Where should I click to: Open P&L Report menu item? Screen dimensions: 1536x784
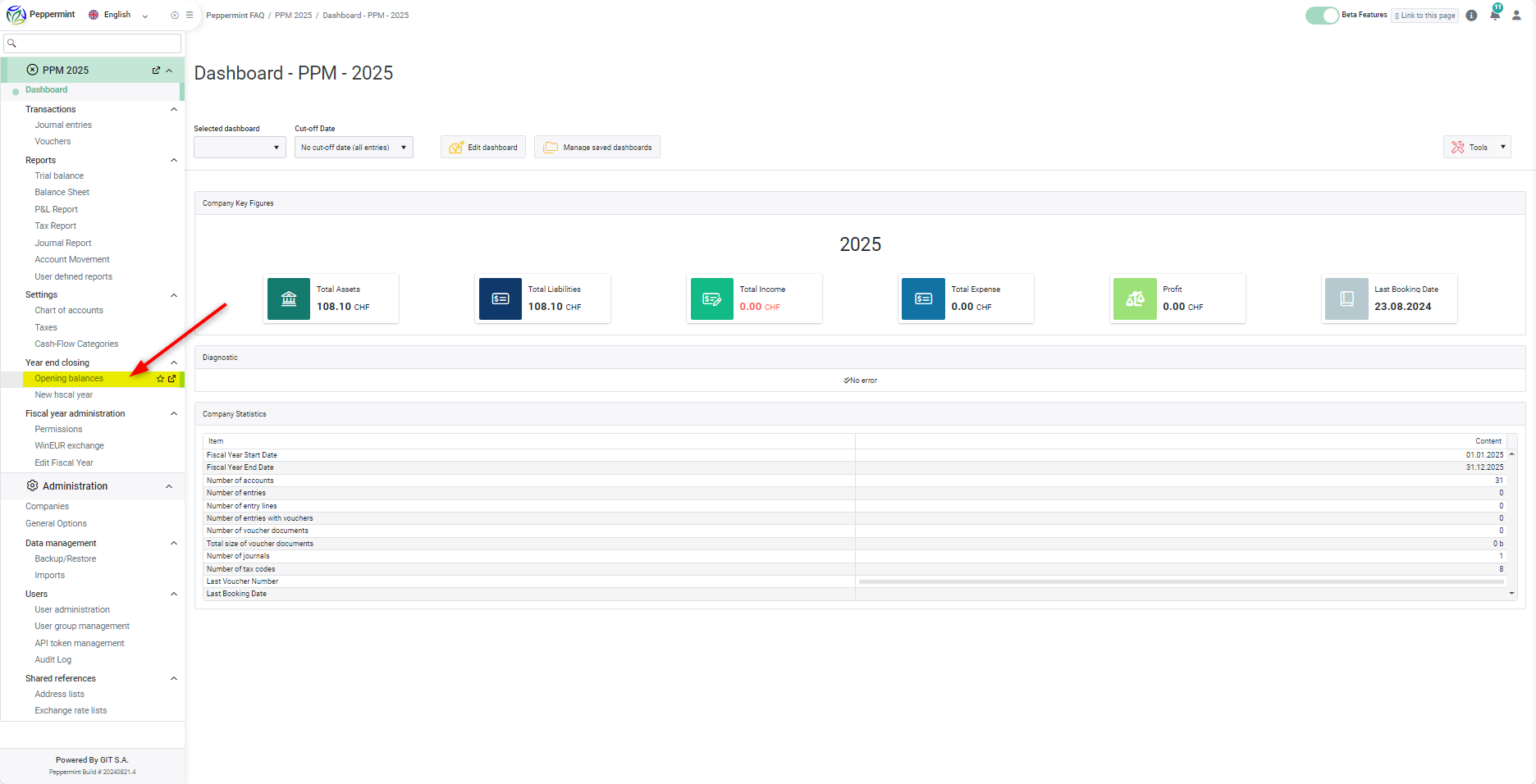(x=56, y=210)
